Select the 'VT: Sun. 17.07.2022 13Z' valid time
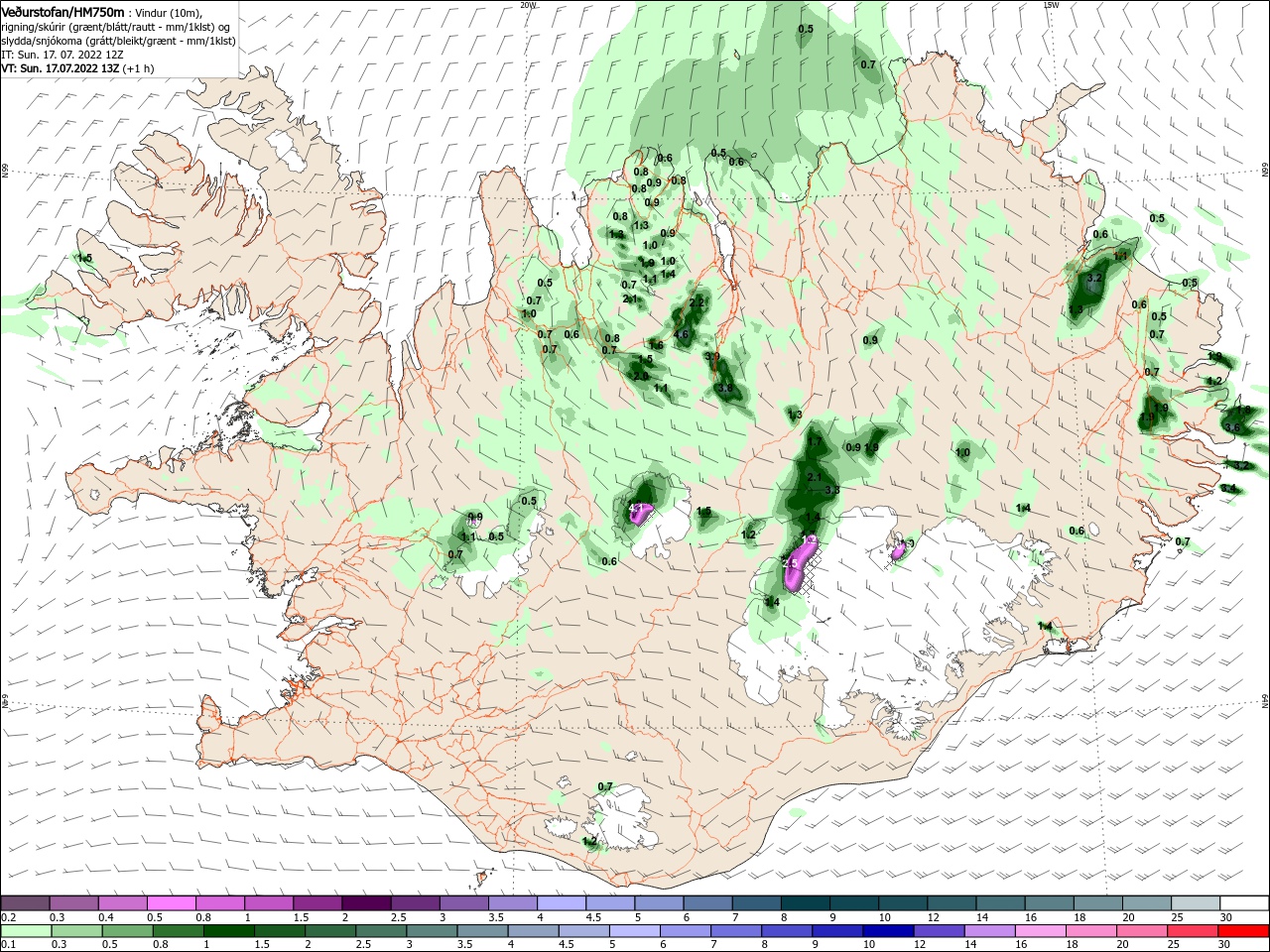The image size is (1270, 952). 61,68
